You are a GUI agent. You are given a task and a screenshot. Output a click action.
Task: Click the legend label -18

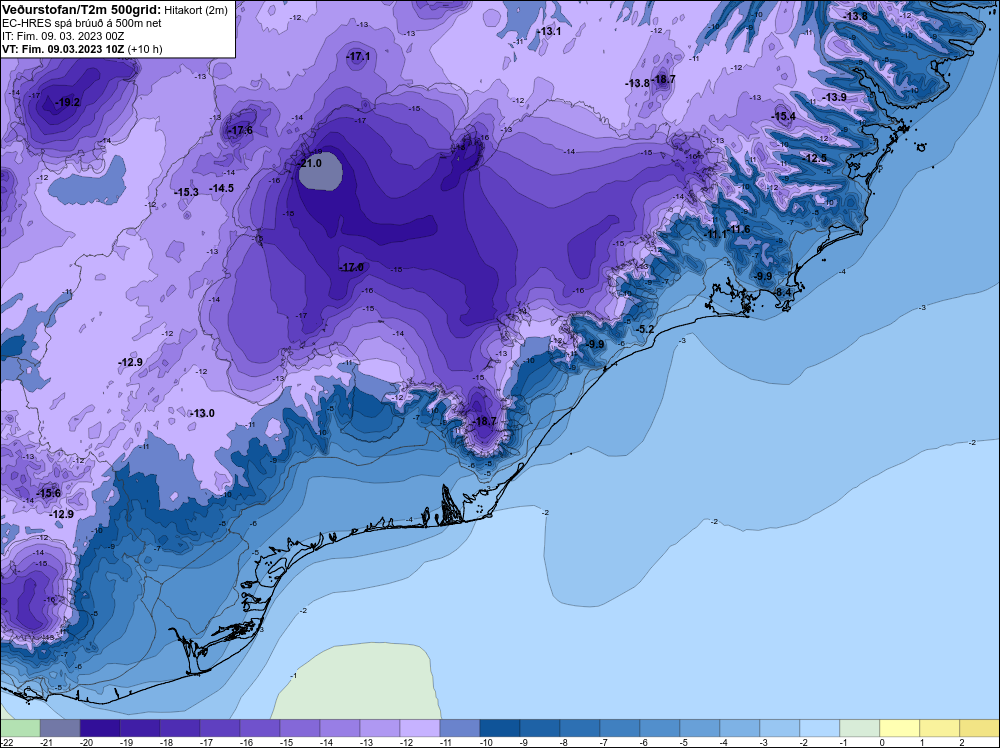(166, 742)
